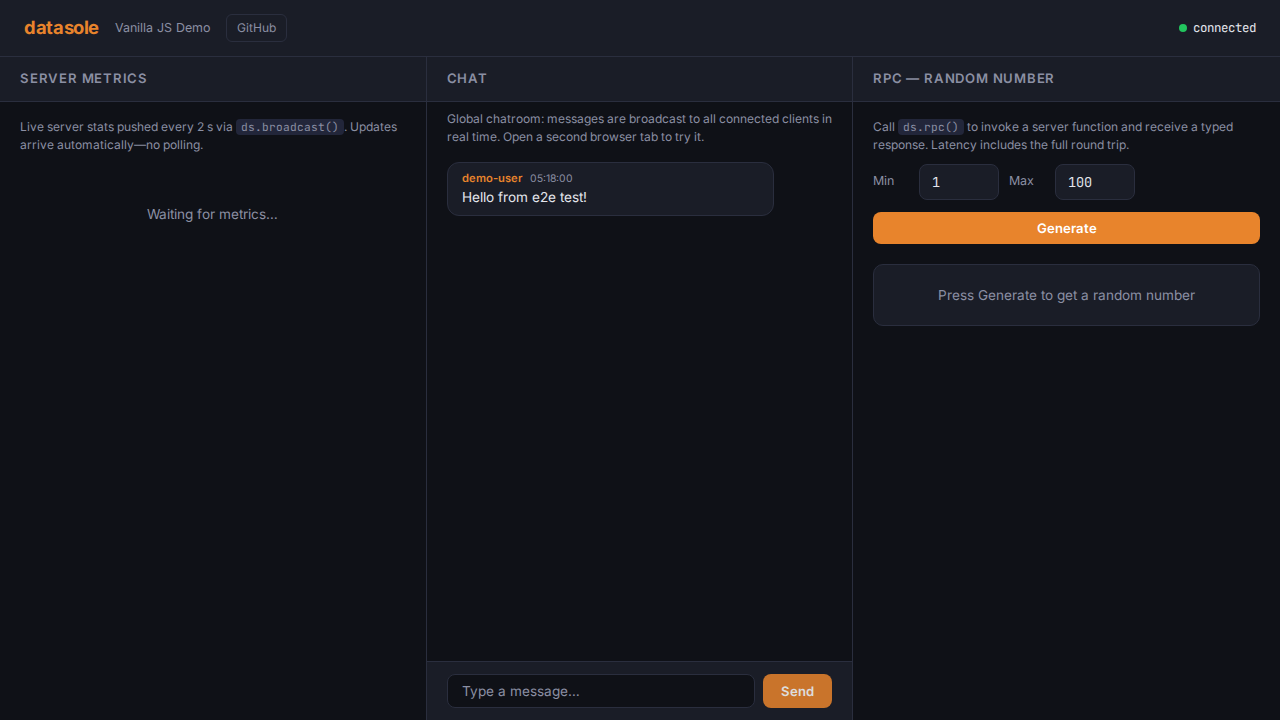Image resolution: width=1280 pixels, height=720 pixels.
Task: Click the datasole logo
Action: (x=61, y=28)
